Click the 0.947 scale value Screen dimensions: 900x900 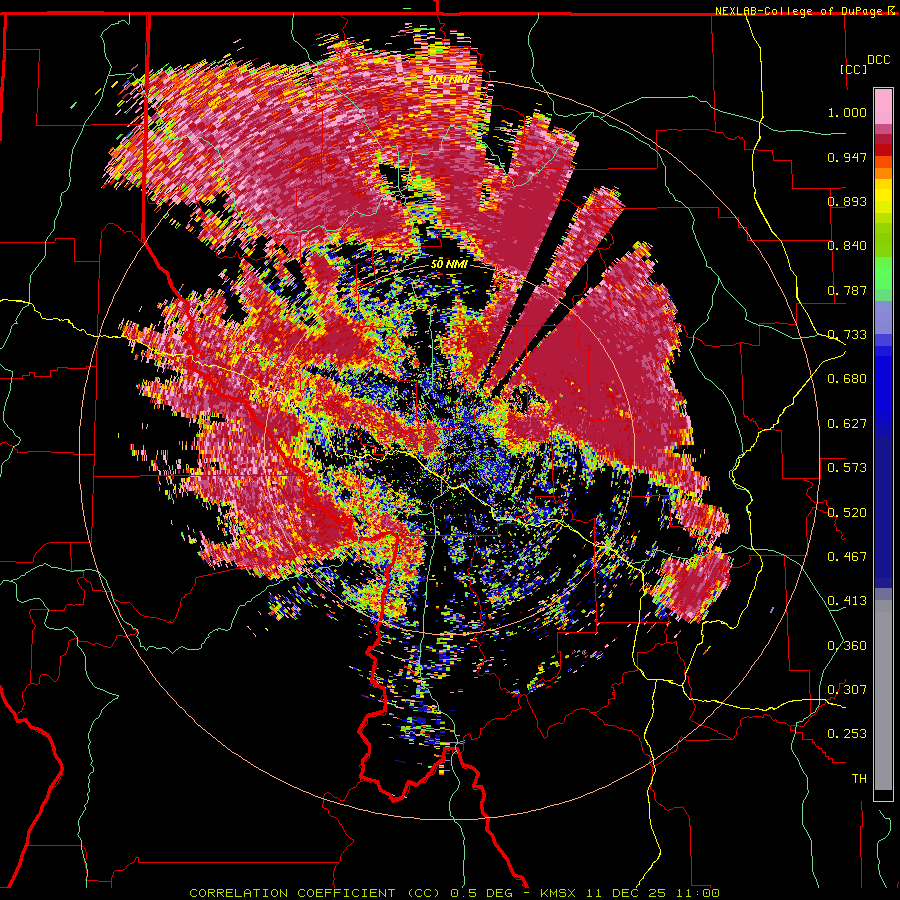click(x=847, y=157)
